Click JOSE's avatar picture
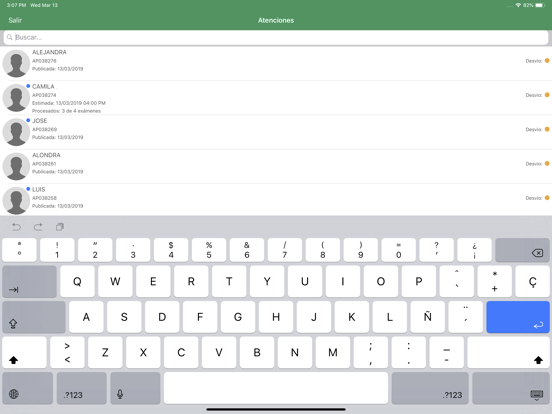The width and height of the screenshot is (552, 414). click(16, 132)
